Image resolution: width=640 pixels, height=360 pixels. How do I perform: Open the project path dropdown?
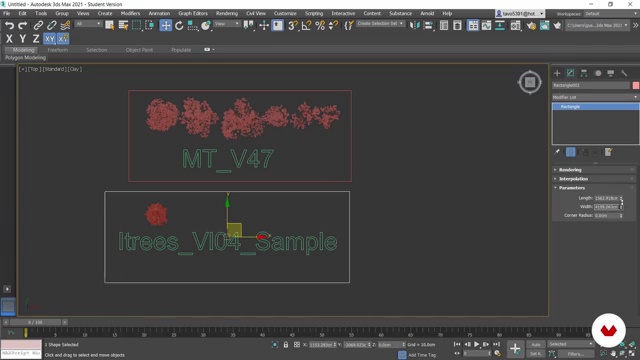(x=597, y=25)
